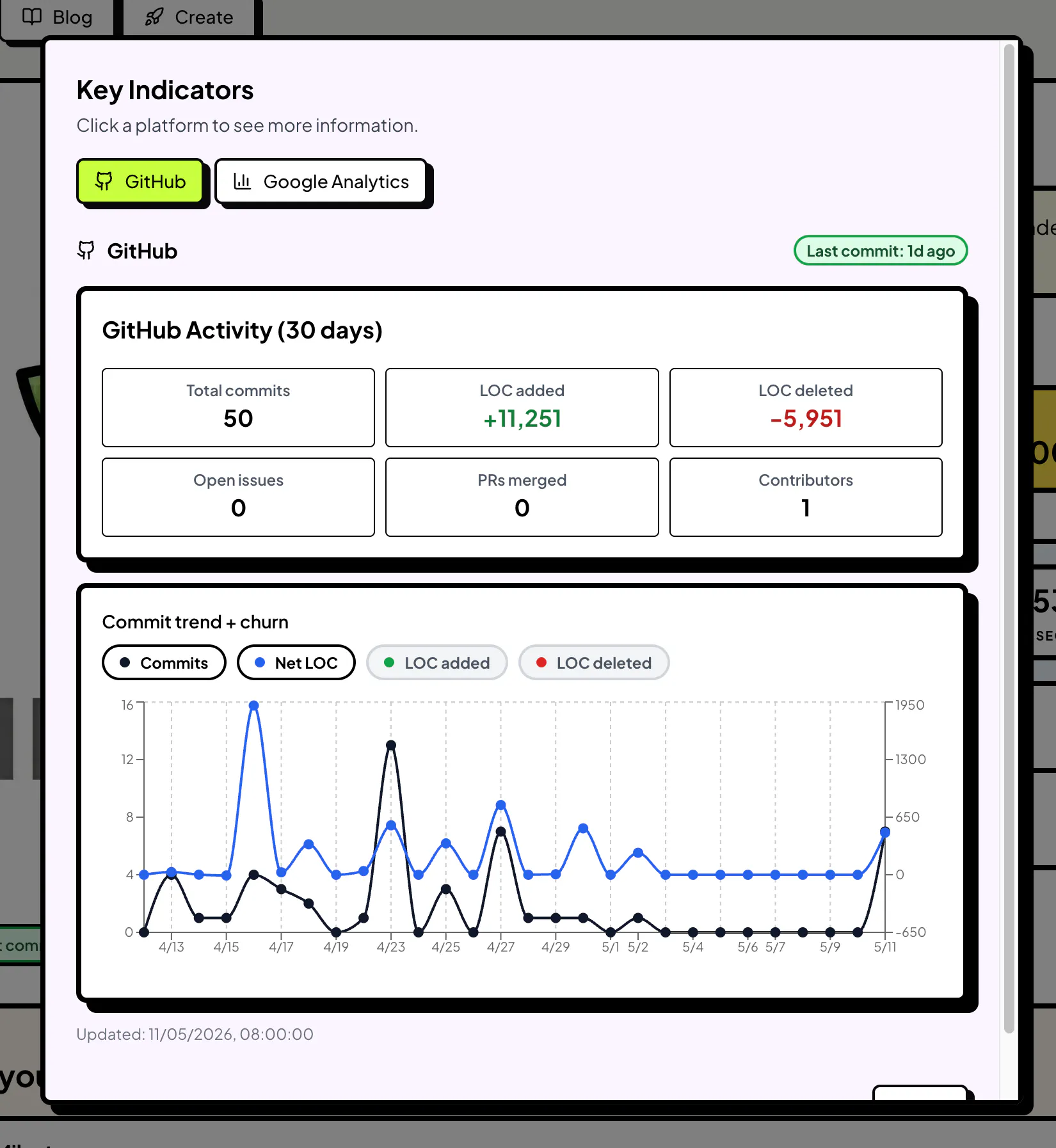Screen dimensions: 1056x1148
Task: Click the bar chart icon in Google Analytics tab
Action: (x=242, y=182)
